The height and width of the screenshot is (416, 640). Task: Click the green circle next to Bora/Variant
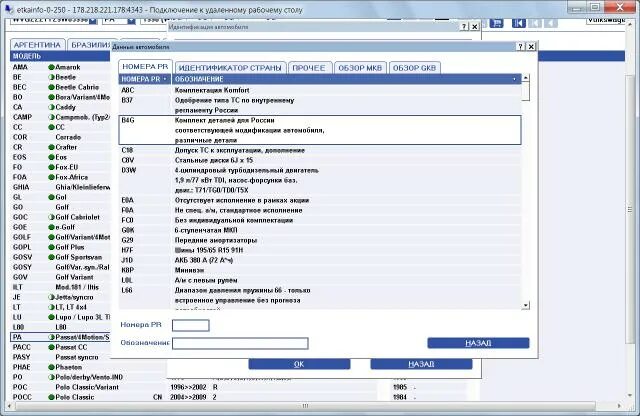point(51,97)
